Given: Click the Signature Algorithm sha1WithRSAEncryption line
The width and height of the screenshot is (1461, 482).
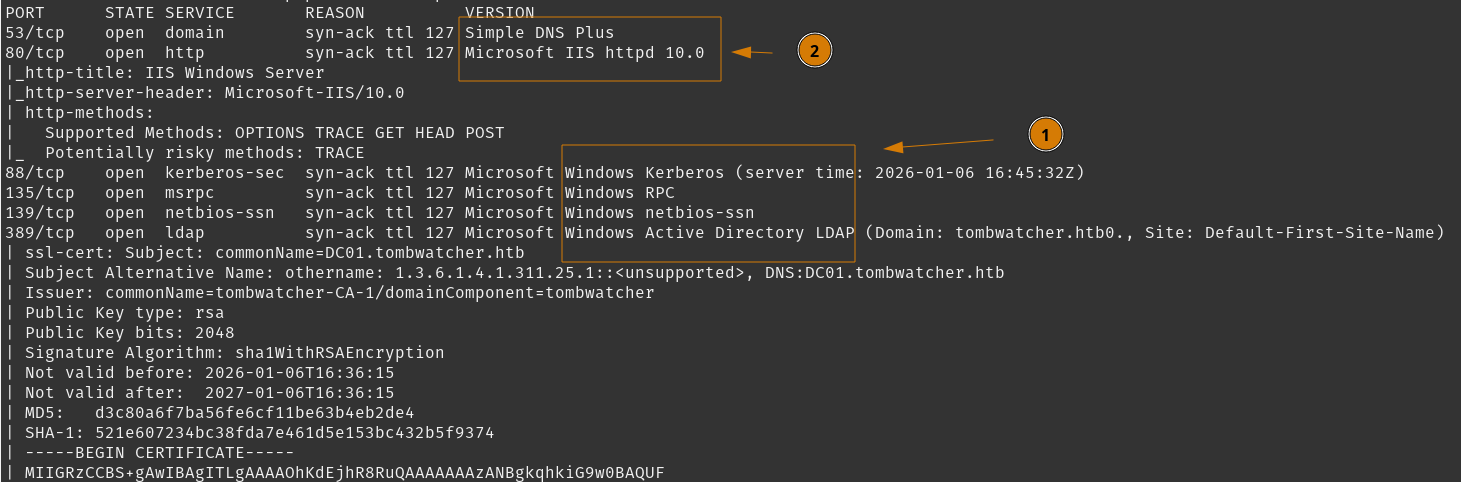Looking at the screenshot, I should point(225,353).
